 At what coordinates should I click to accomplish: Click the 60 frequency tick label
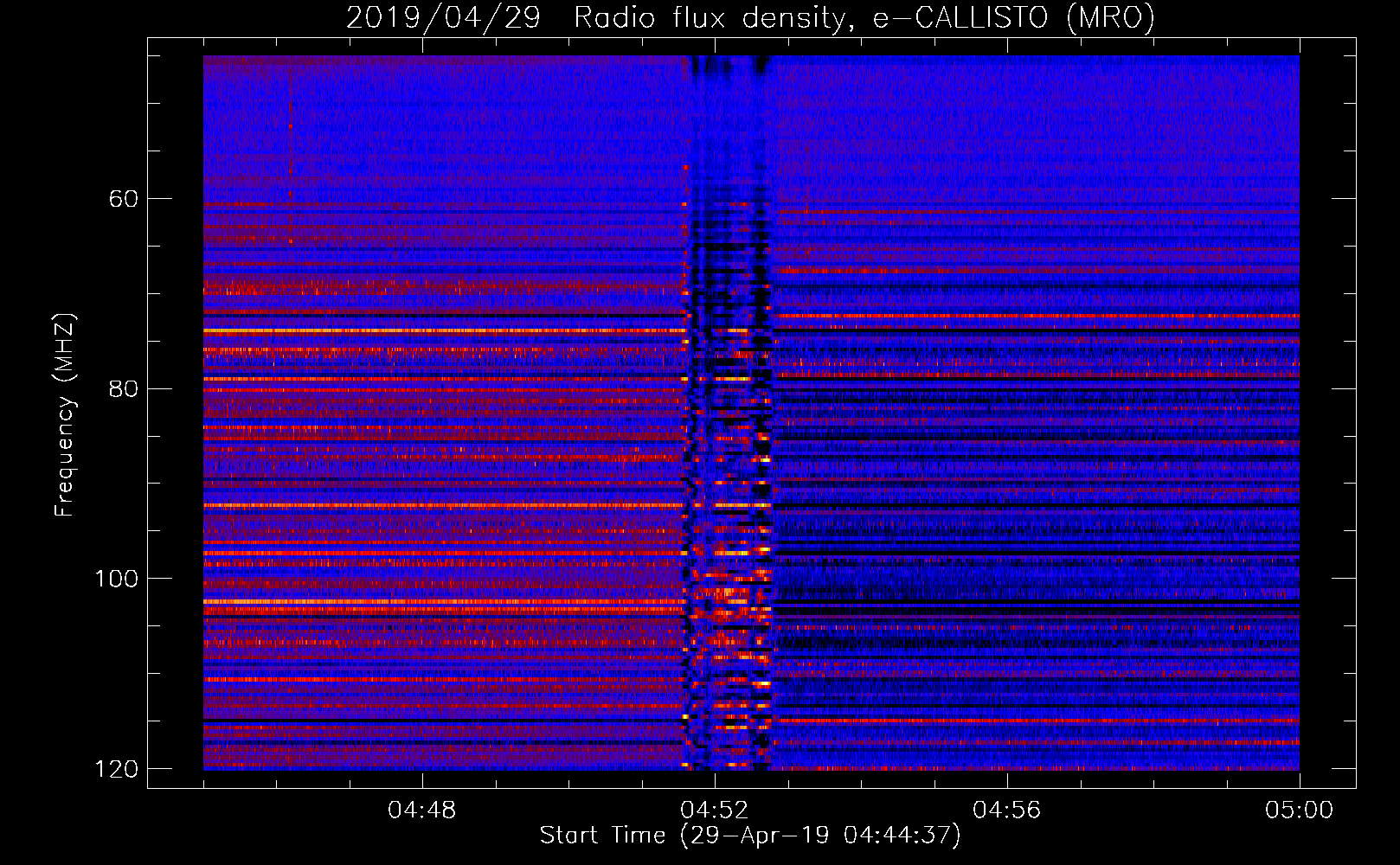(123, 199)
